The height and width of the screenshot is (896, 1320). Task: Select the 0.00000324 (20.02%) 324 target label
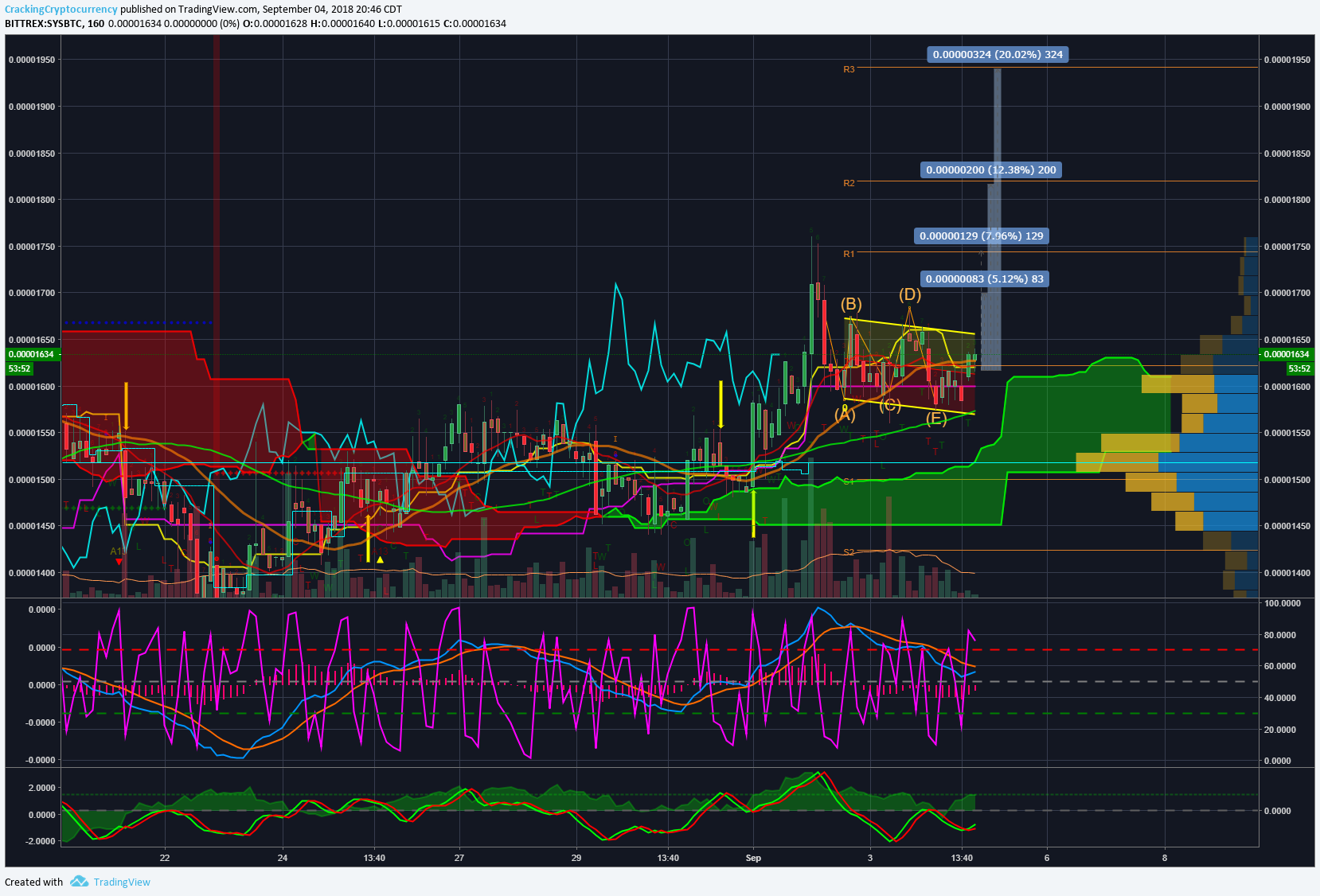point(998,54)
